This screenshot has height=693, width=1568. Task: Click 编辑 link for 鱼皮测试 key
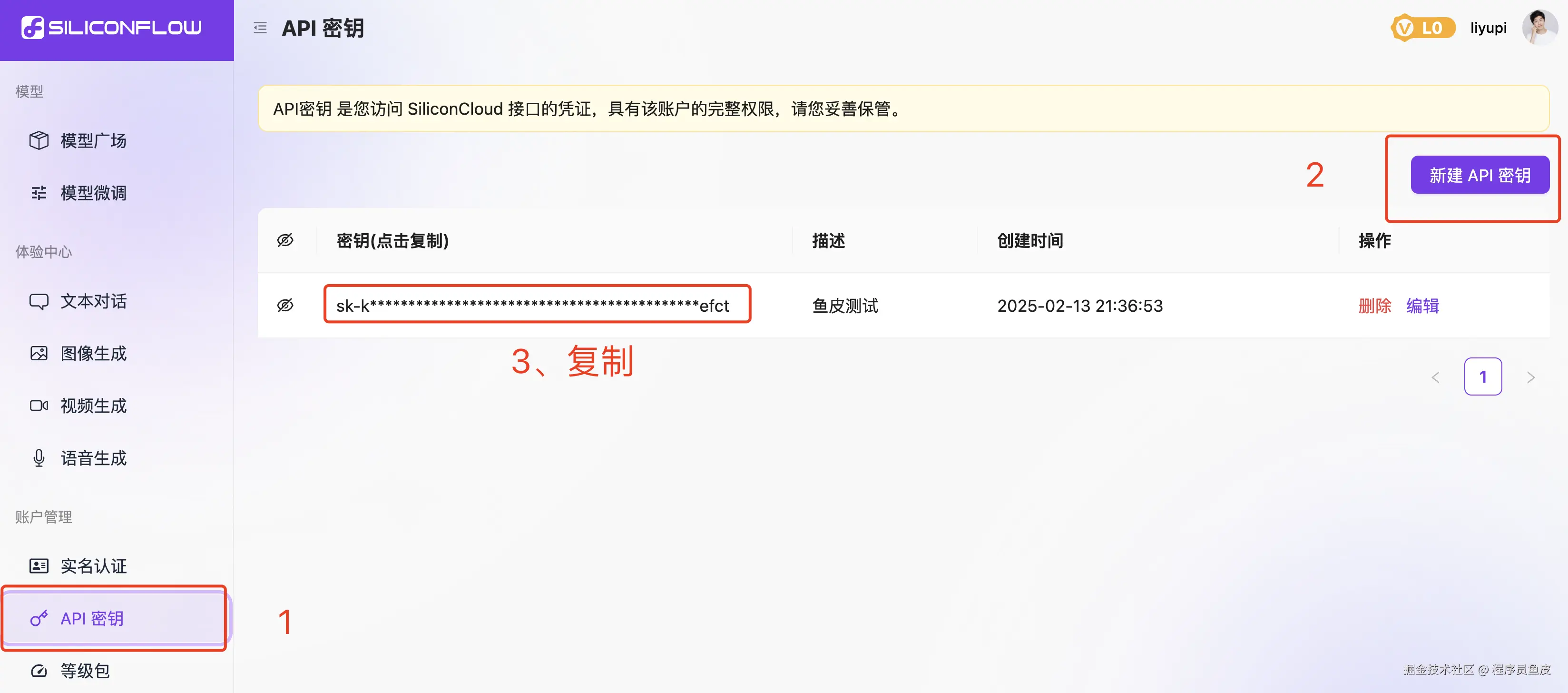(x=1422, y=306)
